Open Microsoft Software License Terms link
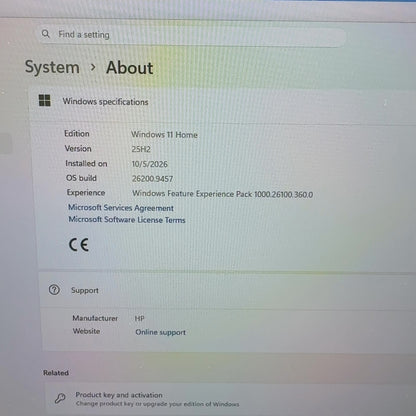This screenshot has width=416, height=416. coord(127,220)
